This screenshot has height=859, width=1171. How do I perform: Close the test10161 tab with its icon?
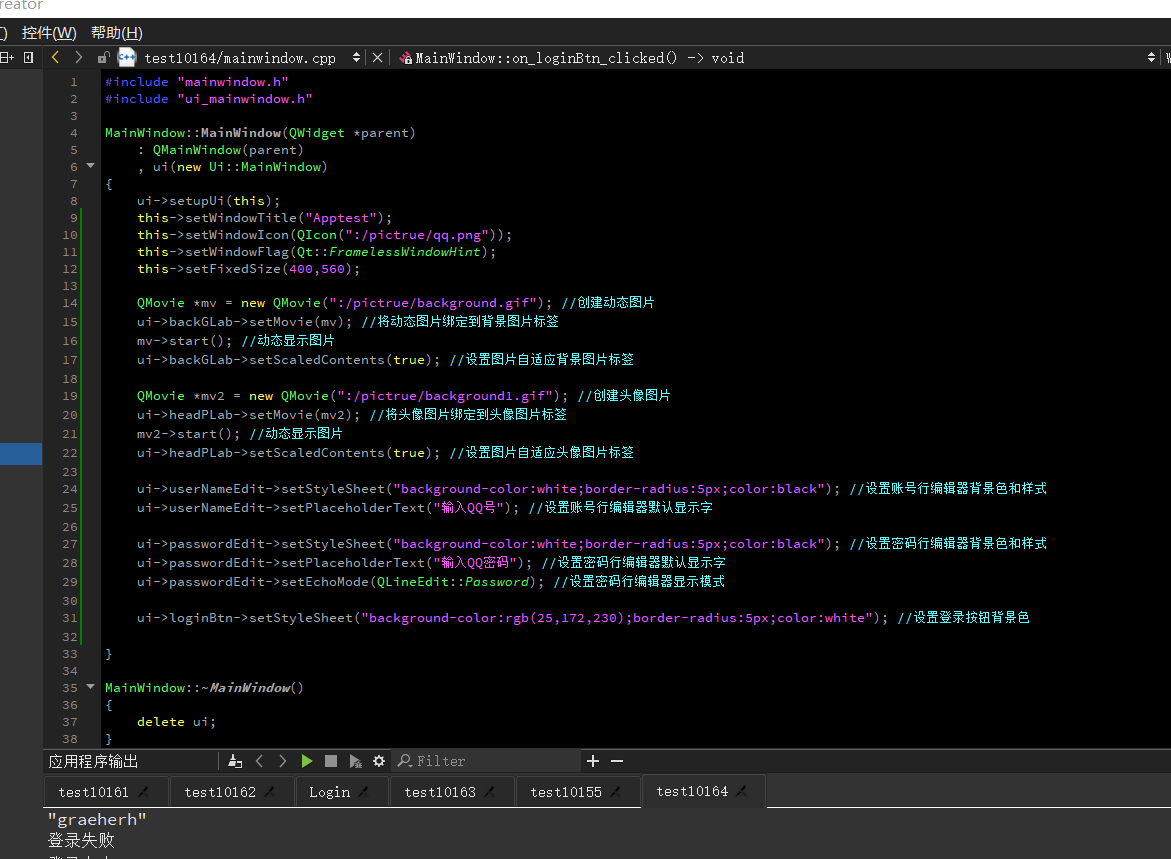143,792
